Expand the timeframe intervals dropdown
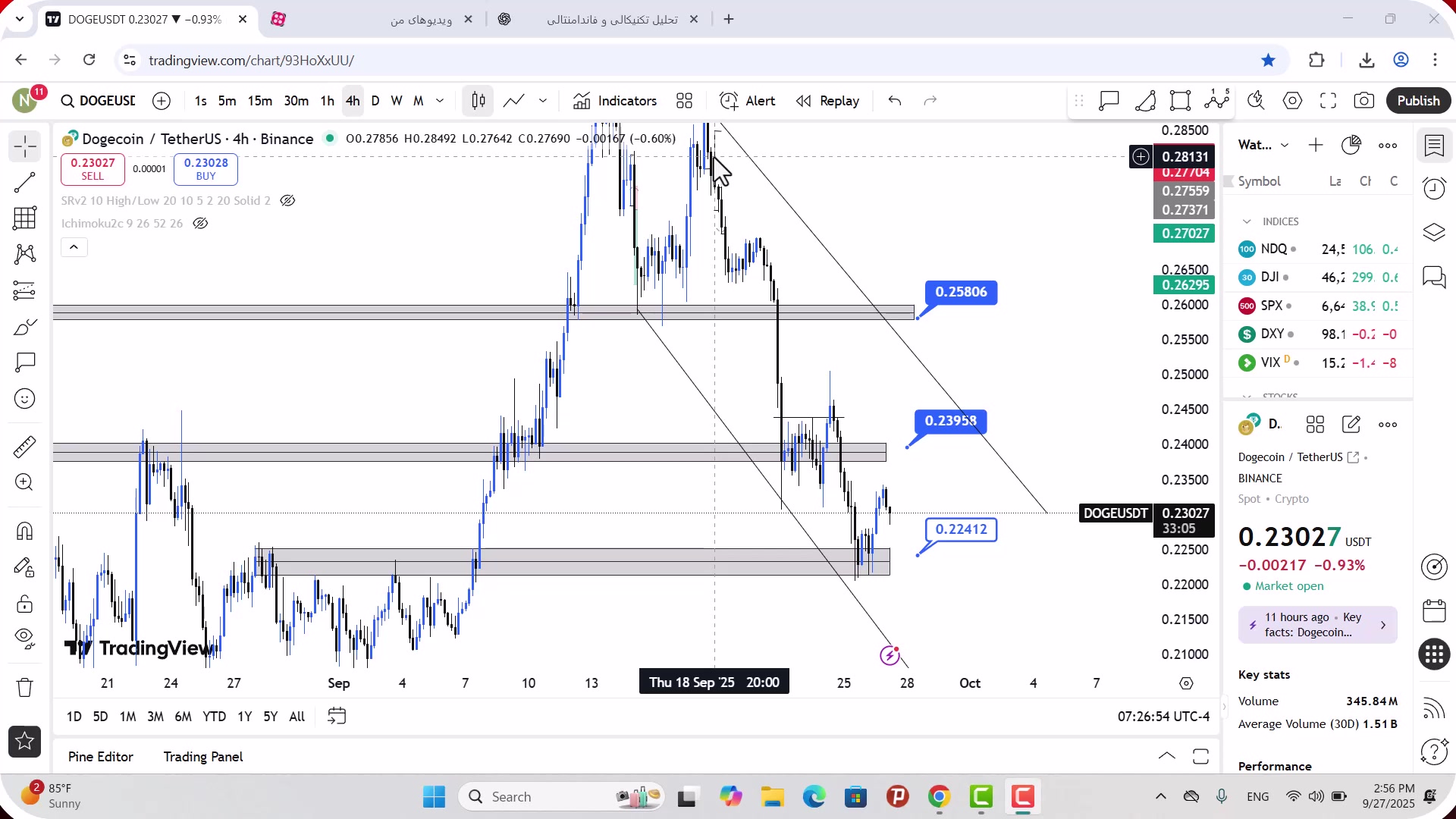1456x819 pixels. [440, 101]
